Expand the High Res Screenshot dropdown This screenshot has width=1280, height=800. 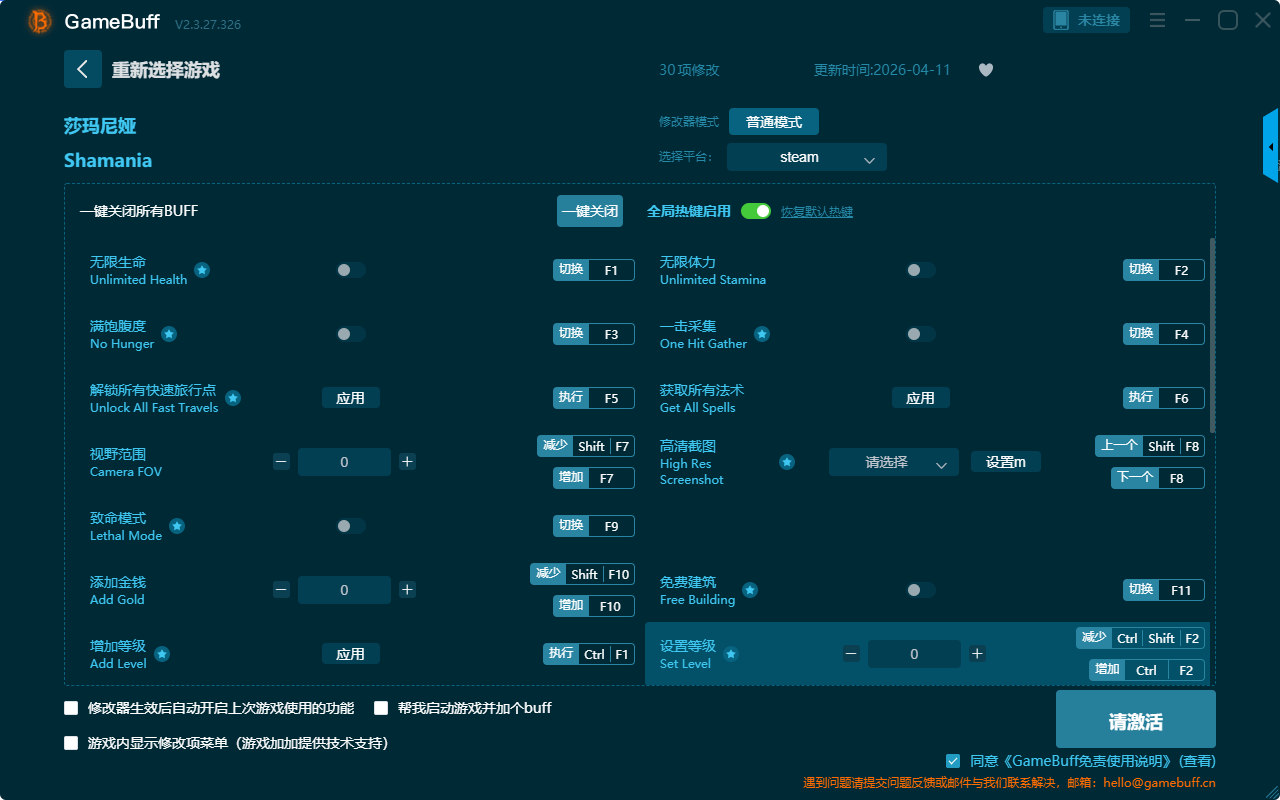(893, 462)
